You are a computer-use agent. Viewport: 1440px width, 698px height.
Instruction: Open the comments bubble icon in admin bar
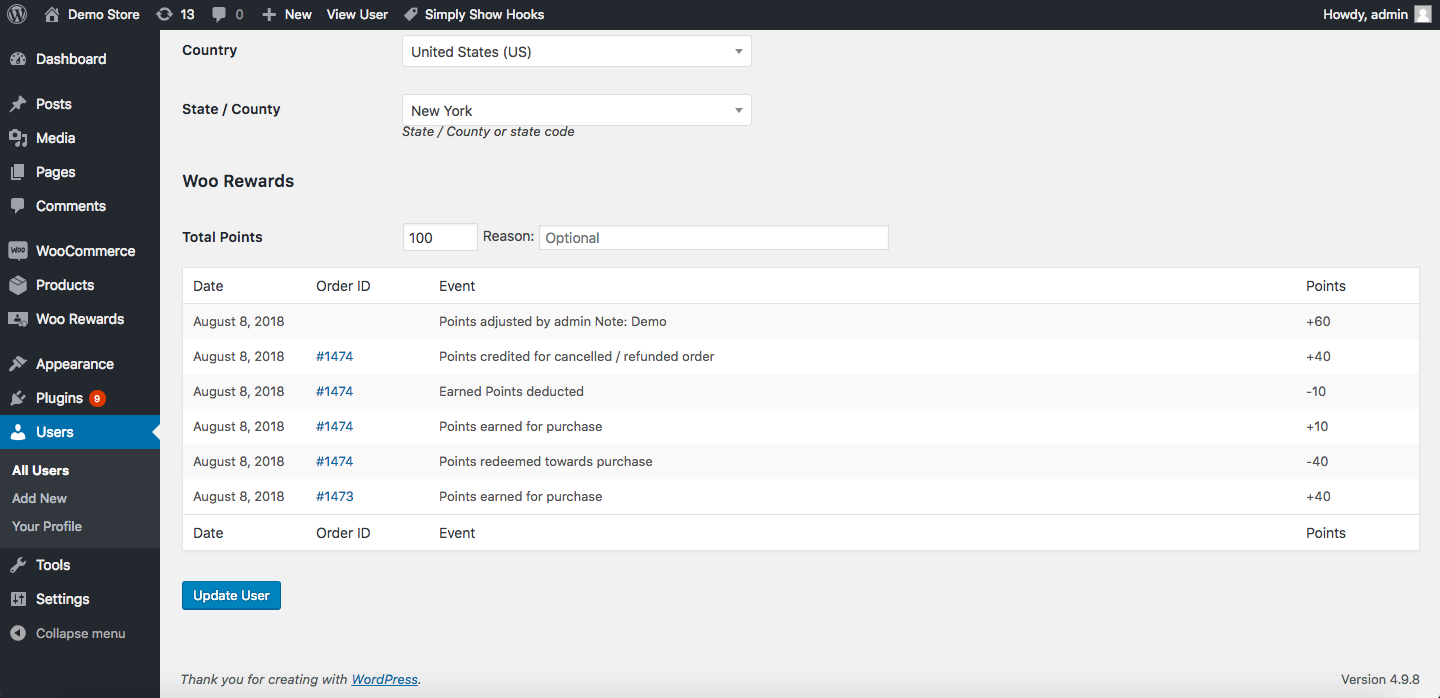pos(220,14)
